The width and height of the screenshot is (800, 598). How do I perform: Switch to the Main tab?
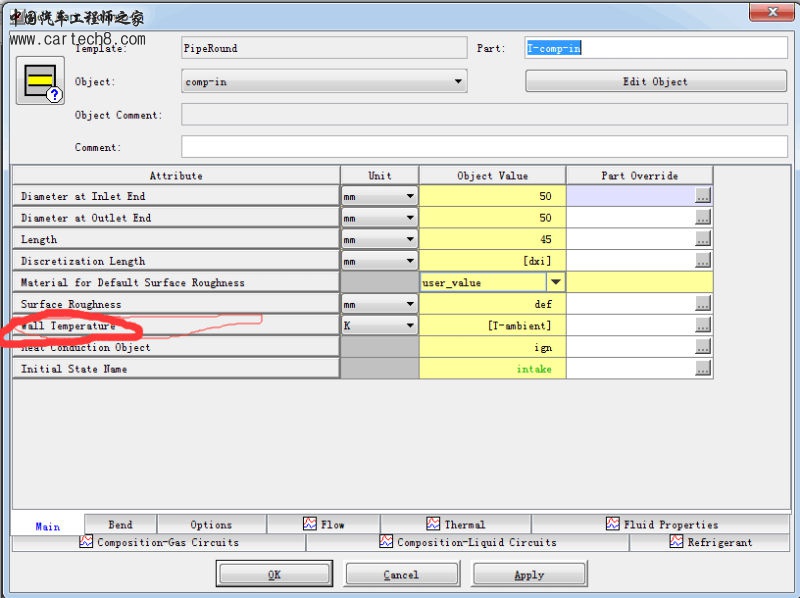click(47, 526)
